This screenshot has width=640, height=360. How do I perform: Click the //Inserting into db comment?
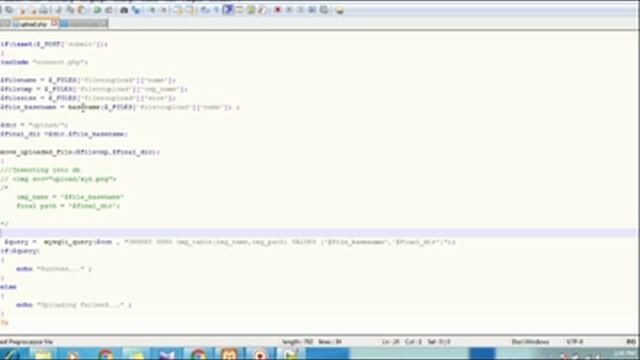pyautogui.click(x=40, y=170)
